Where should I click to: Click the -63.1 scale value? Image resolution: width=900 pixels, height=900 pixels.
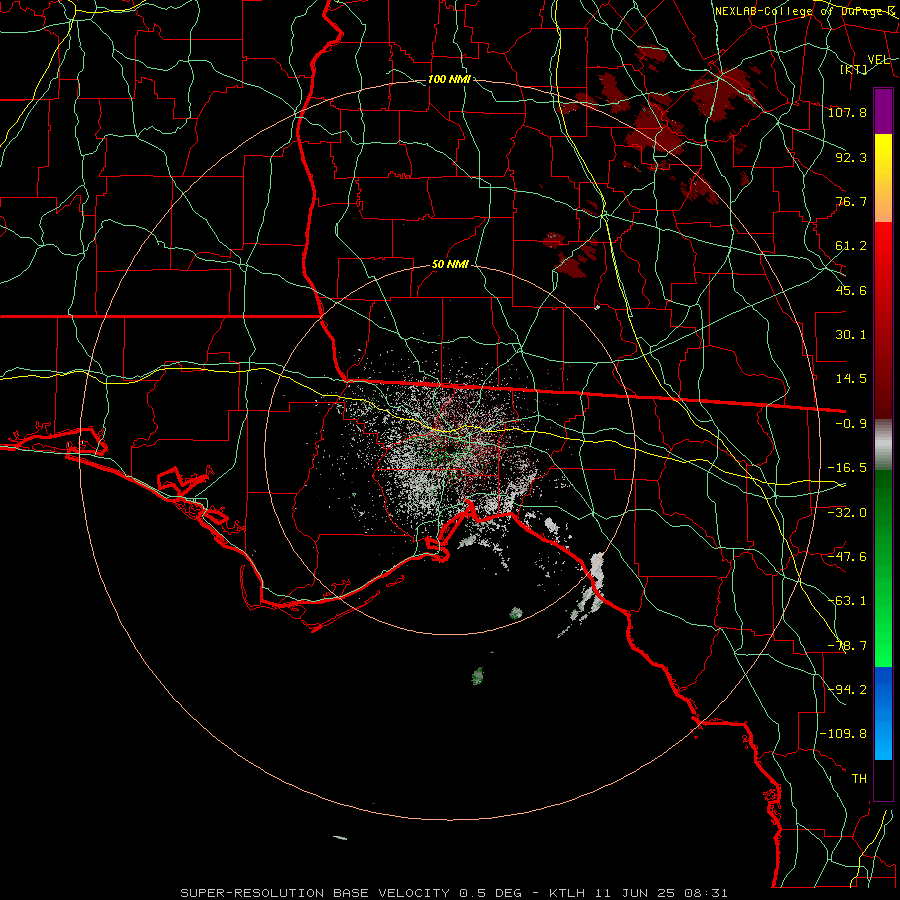[847, 601]
